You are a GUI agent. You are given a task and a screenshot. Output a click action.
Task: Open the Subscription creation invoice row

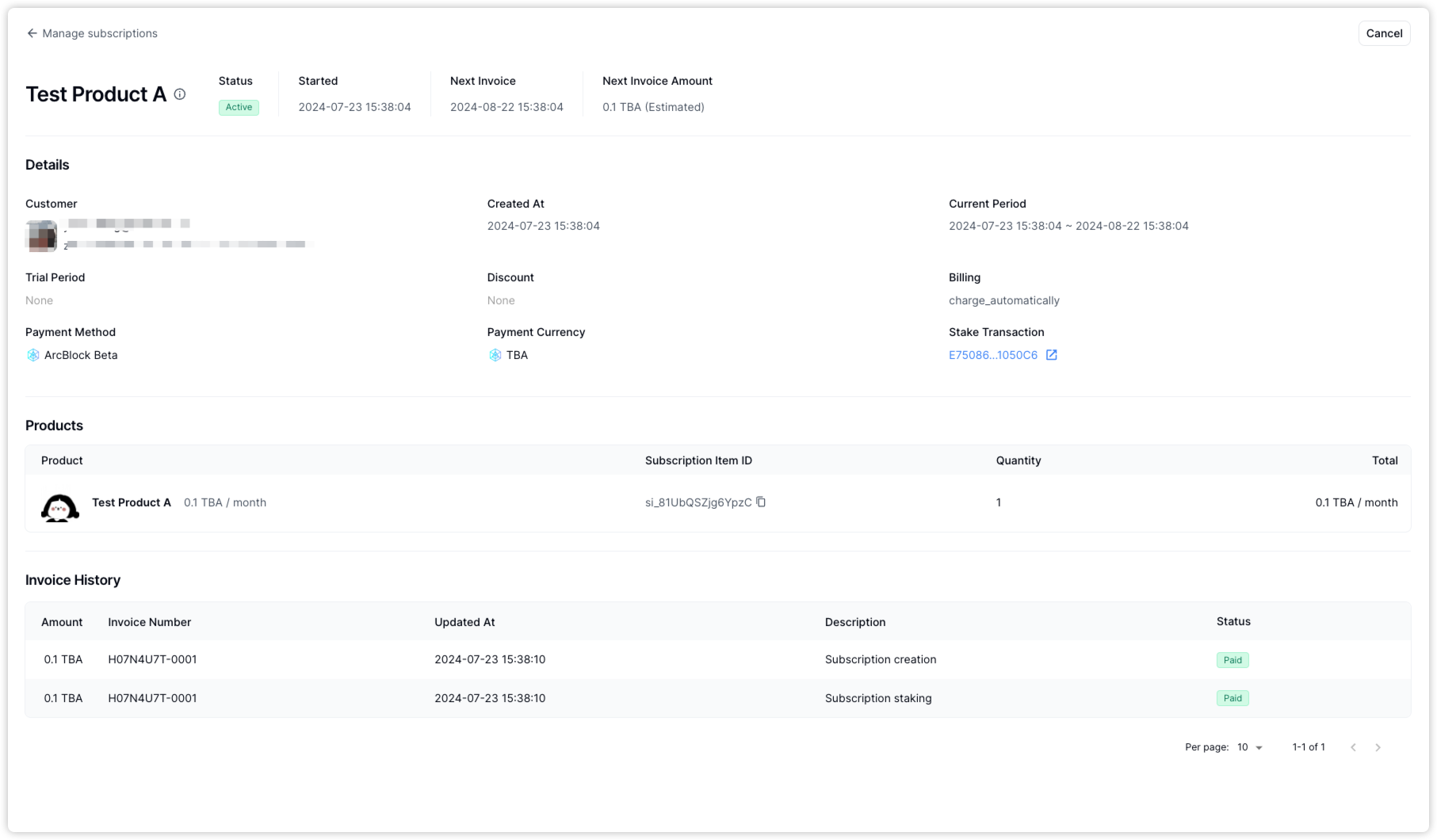[880, 659]
